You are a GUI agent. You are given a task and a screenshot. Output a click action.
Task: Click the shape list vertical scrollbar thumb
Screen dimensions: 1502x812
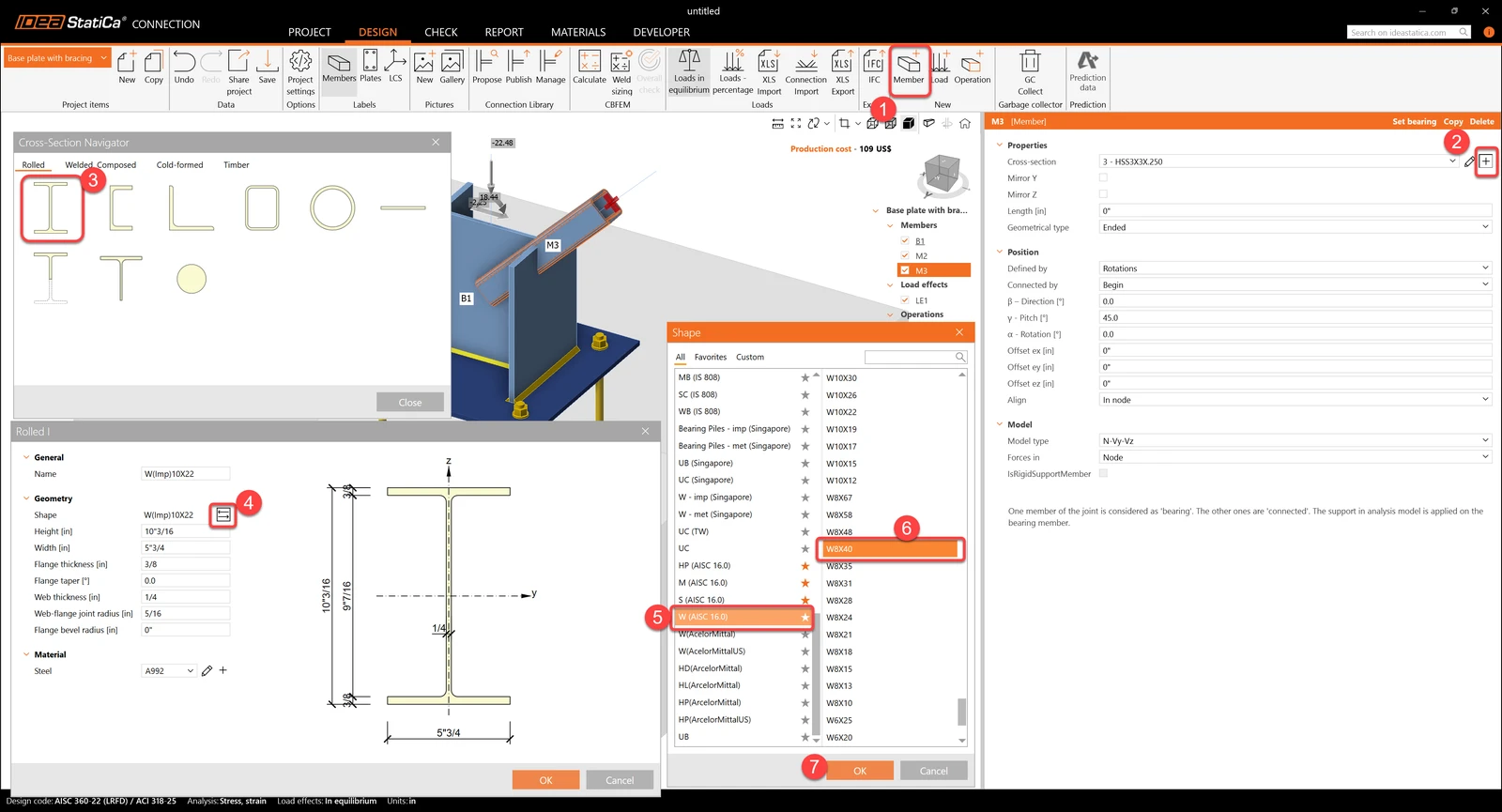click(961, 712)
